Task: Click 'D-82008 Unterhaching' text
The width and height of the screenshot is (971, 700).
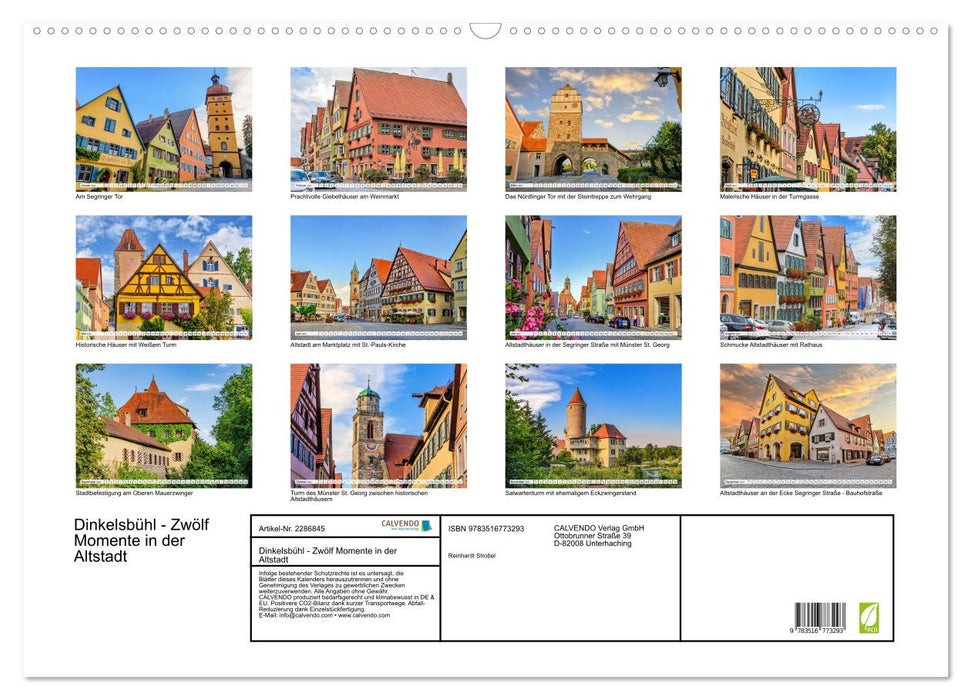Action: 593,543
